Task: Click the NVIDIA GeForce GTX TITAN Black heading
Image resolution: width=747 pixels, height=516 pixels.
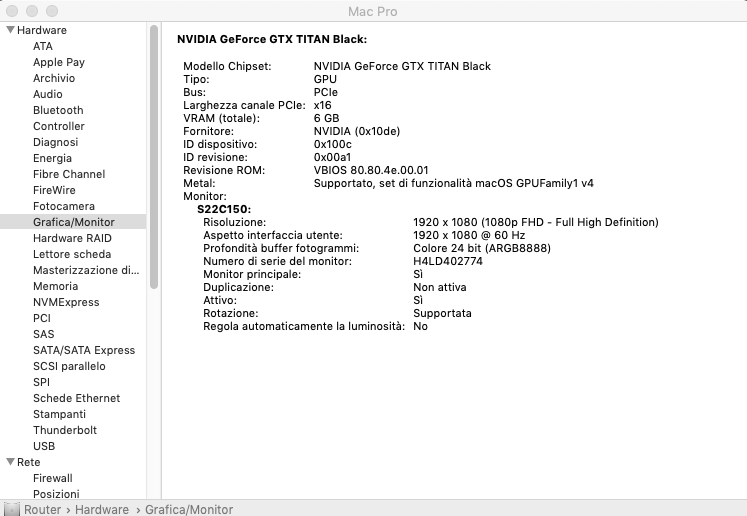Action: pyautogui.click(x=272, y=39)
